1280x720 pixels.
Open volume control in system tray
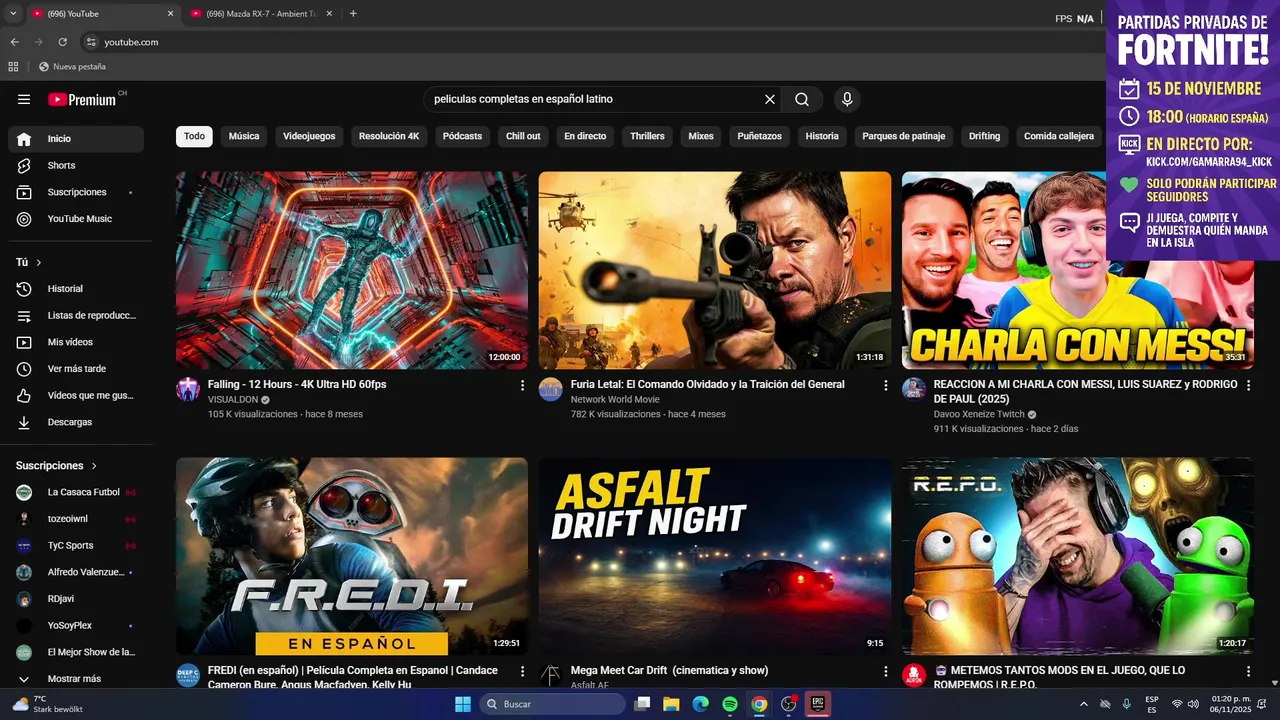(1193, 704)
